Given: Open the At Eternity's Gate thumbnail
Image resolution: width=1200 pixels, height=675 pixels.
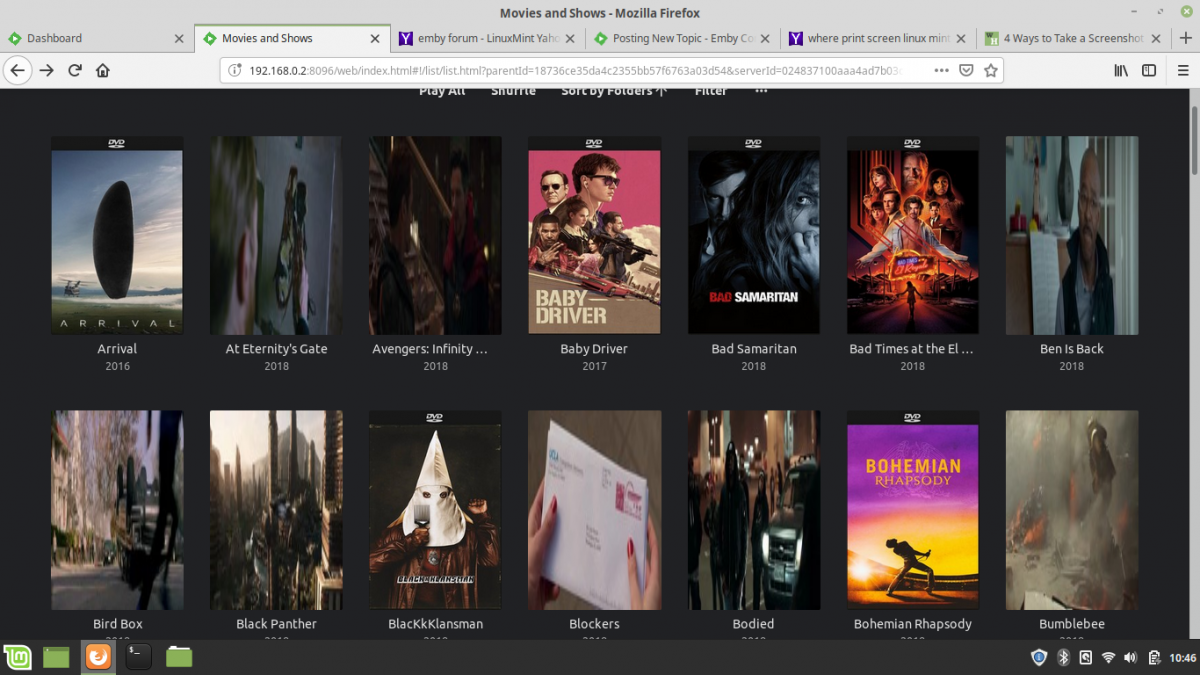Looking at the screenshot, I should (x=276, y=235).
